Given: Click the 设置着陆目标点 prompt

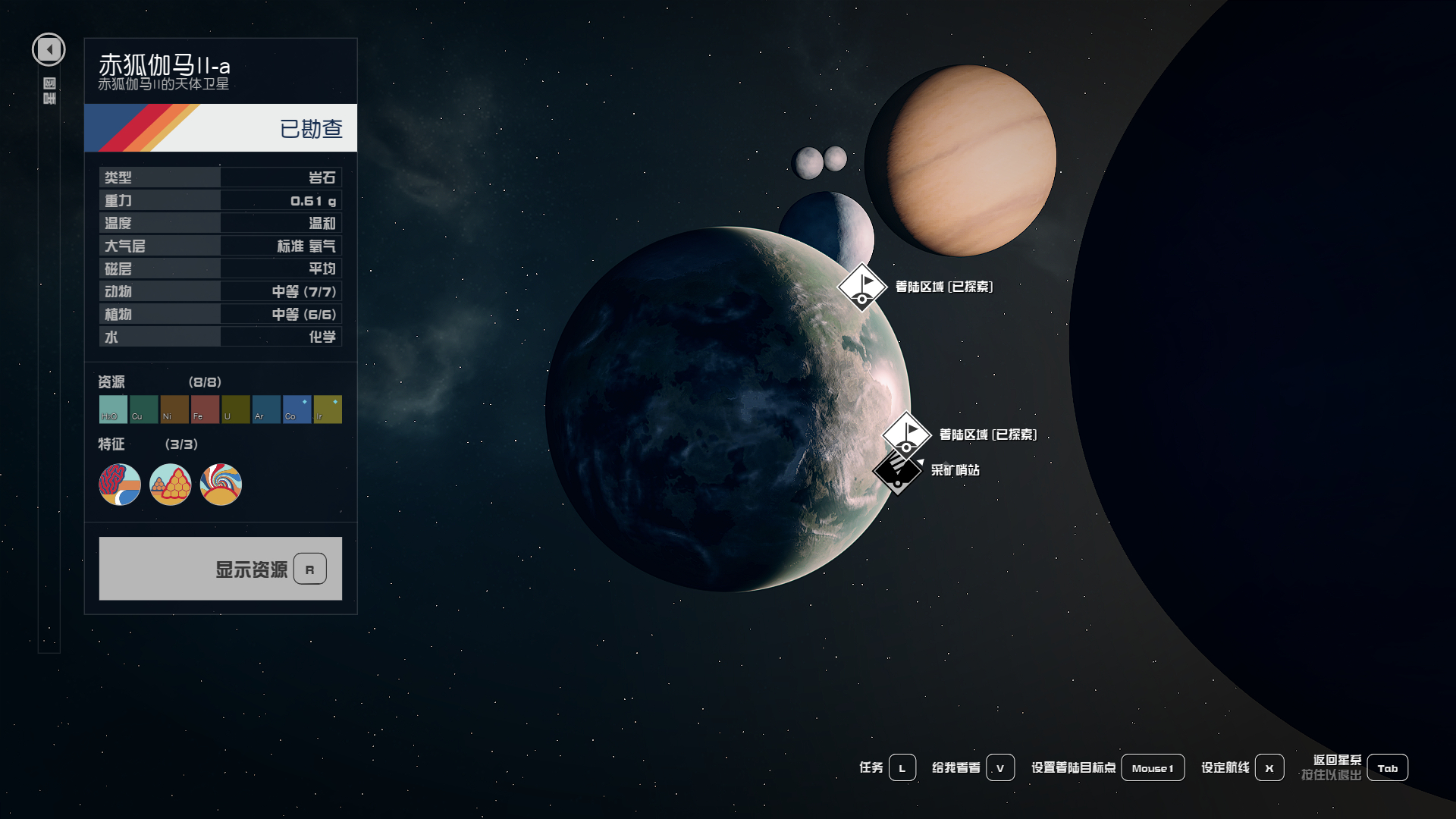Looking at the screenshot, I should click(x=1074, y=767).
